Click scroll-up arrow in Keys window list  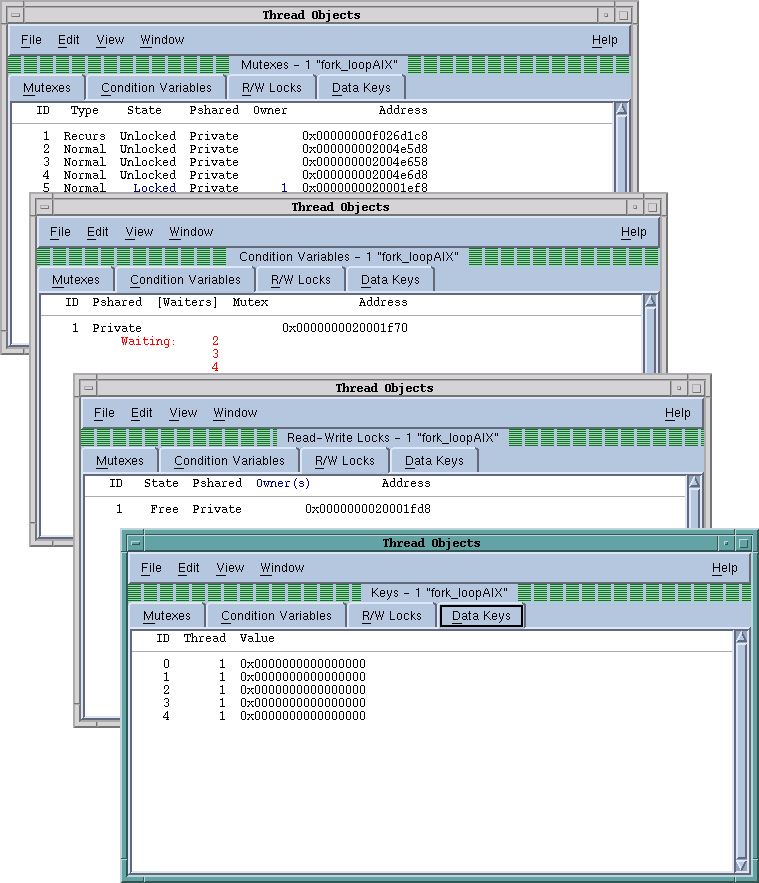741,638
